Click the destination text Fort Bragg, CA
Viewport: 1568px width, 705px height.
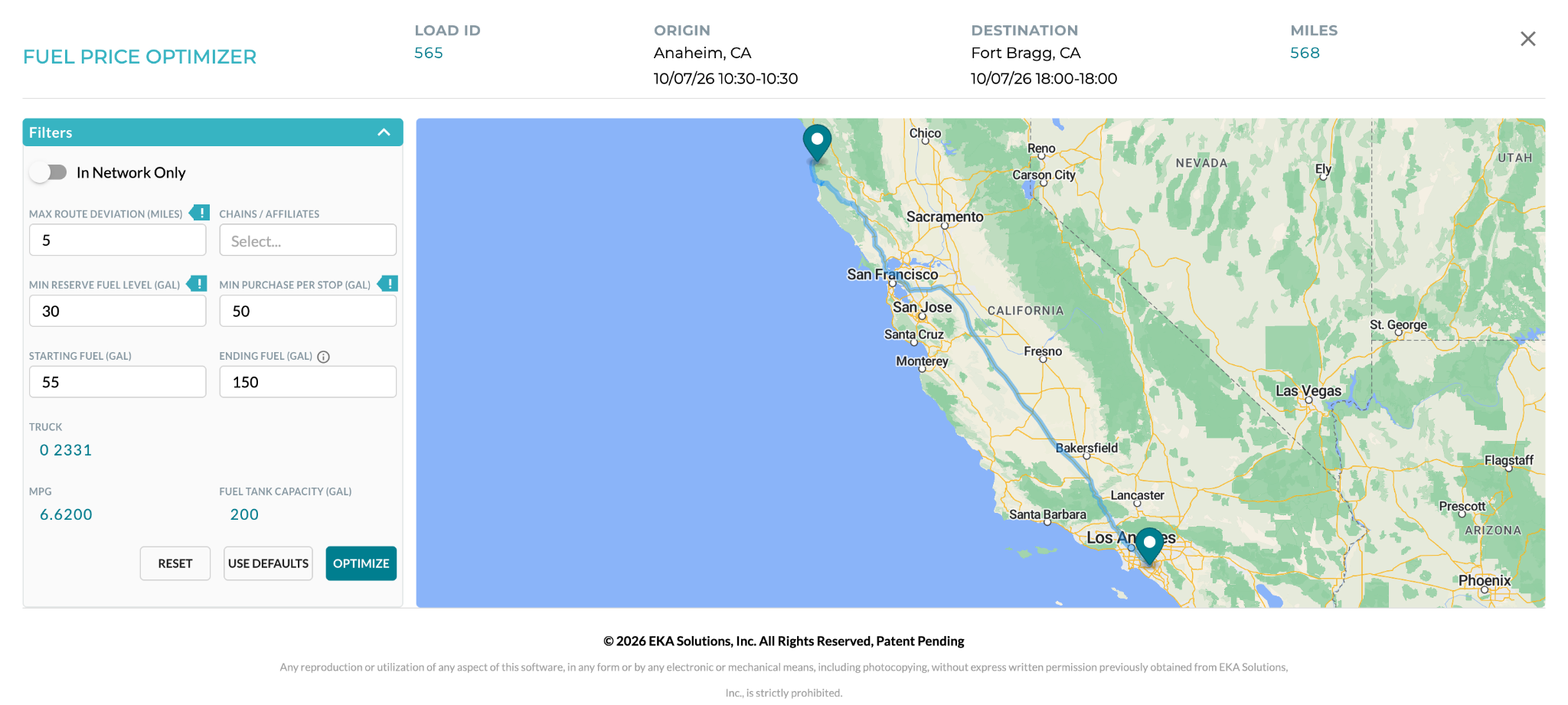[x=1025, y=53]
